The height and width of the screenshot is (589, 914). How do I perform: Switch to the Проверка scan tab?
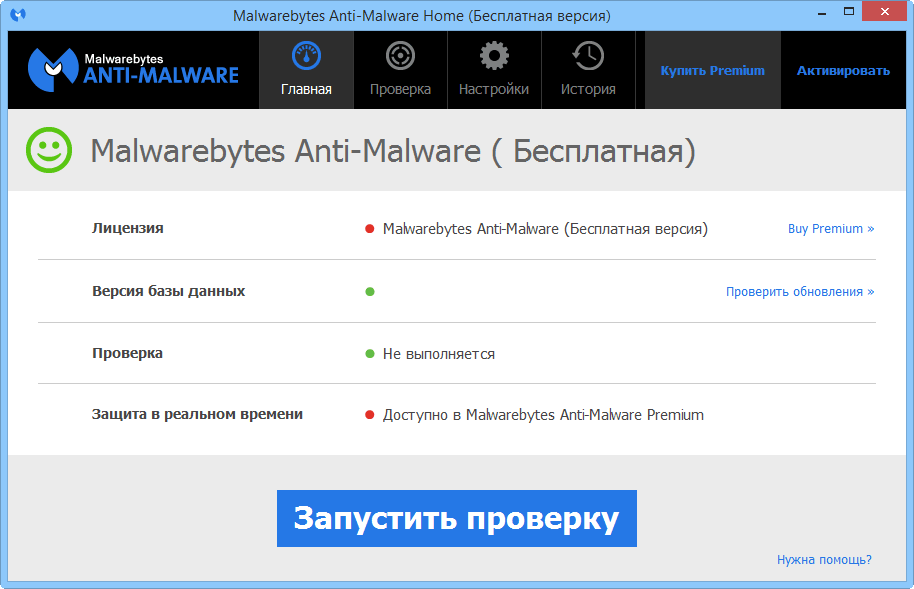click(x=400, y=70)
